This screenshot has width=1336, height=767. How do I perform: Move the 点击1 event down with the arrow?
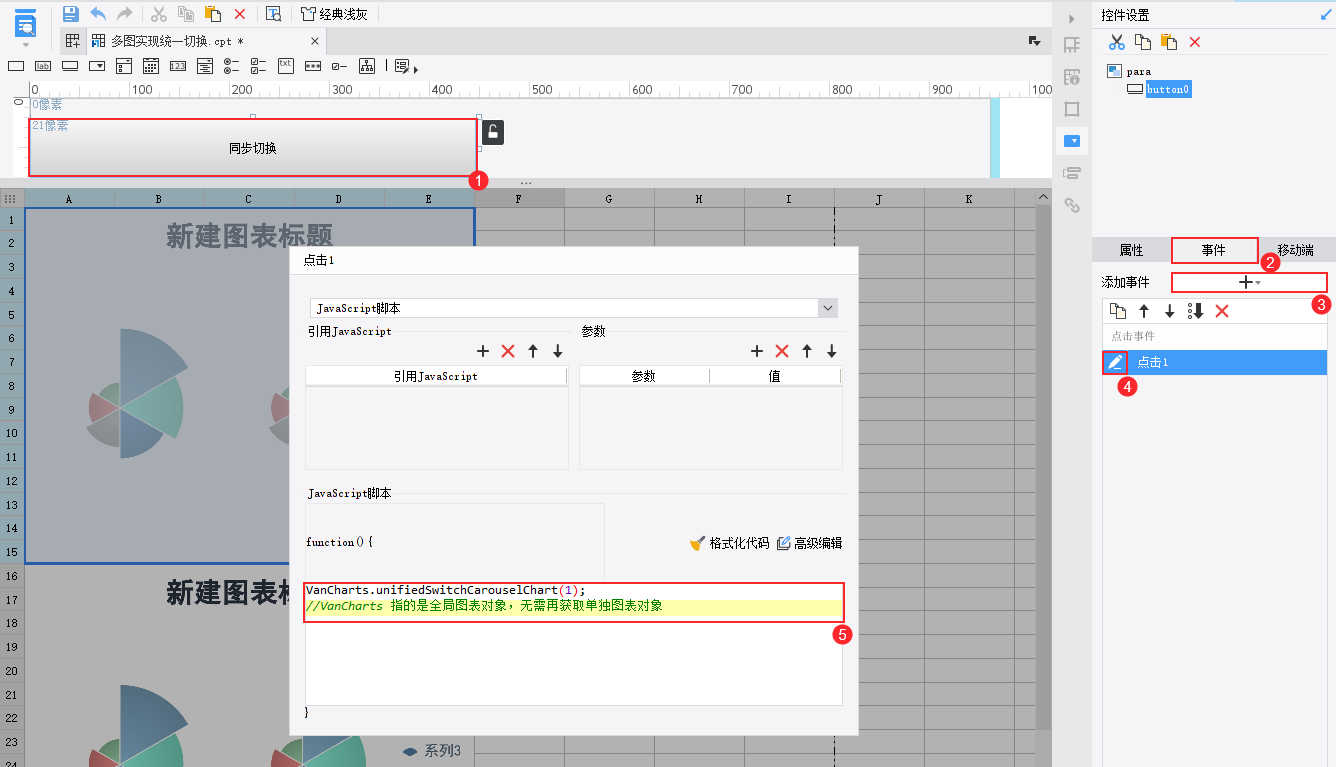pos(1170,310)
